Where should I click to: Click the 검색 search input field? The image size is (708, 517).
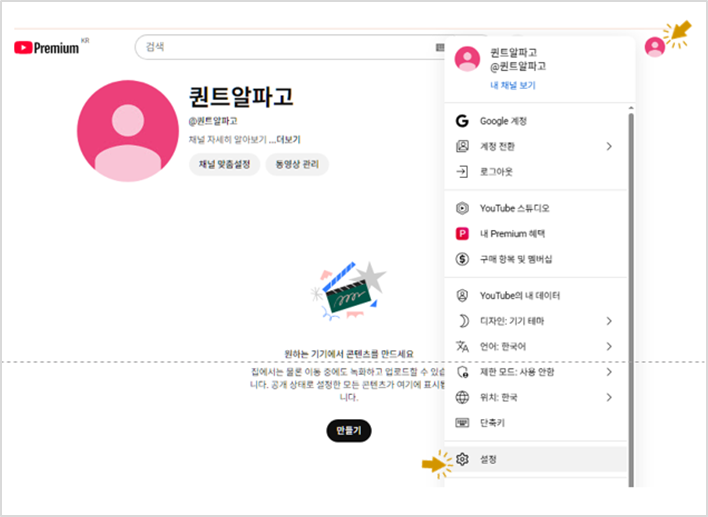pos(289,47)
